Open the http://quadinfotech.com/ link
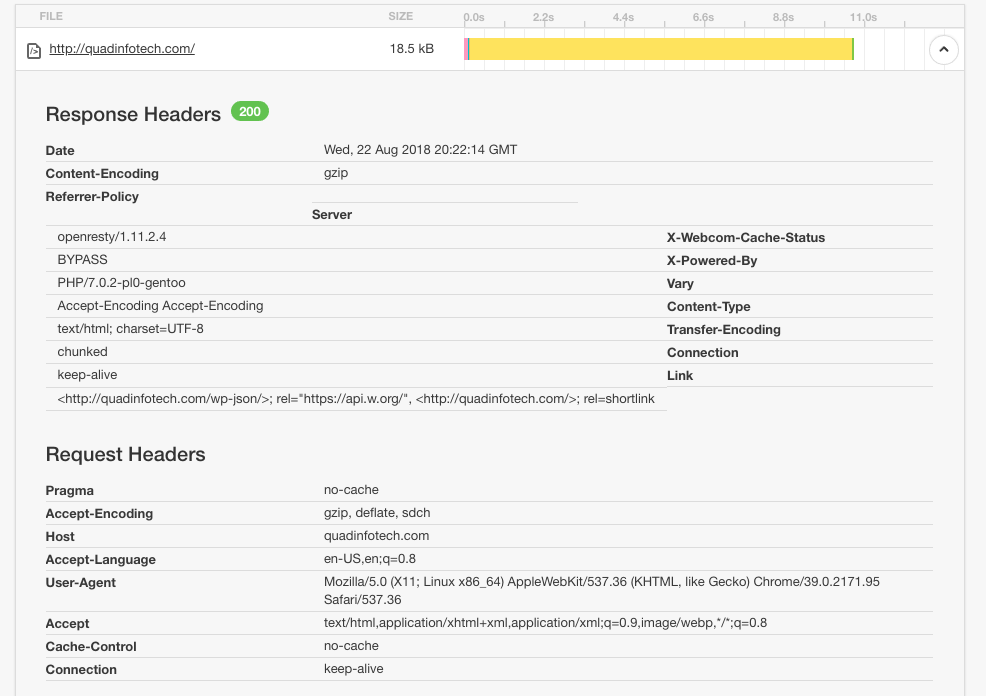The height and width of the screenshot is (696, 986). tap(122, 49)
